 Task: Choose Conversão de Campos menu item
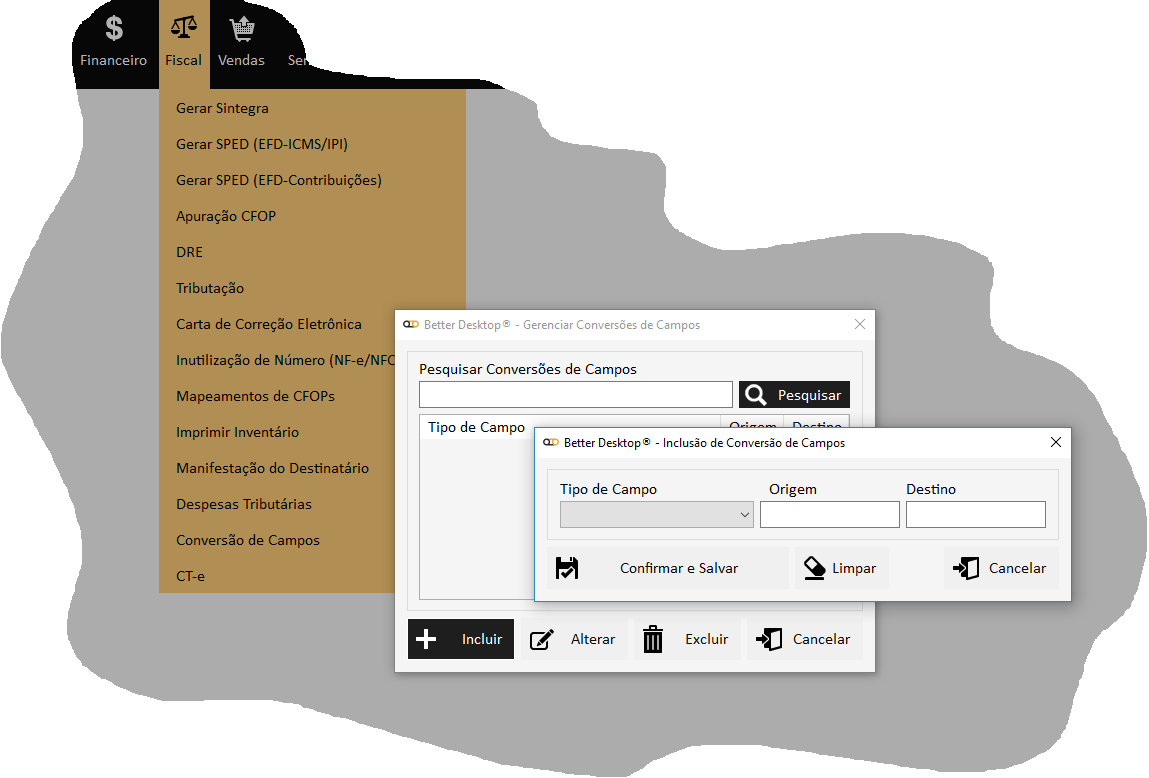click(248, 540)
